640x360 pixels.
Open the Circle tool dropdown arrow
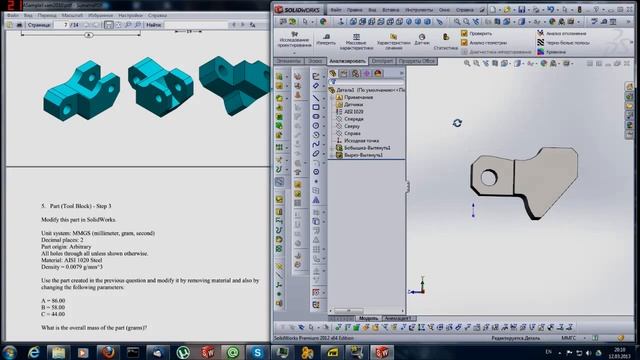pos(323,126)
